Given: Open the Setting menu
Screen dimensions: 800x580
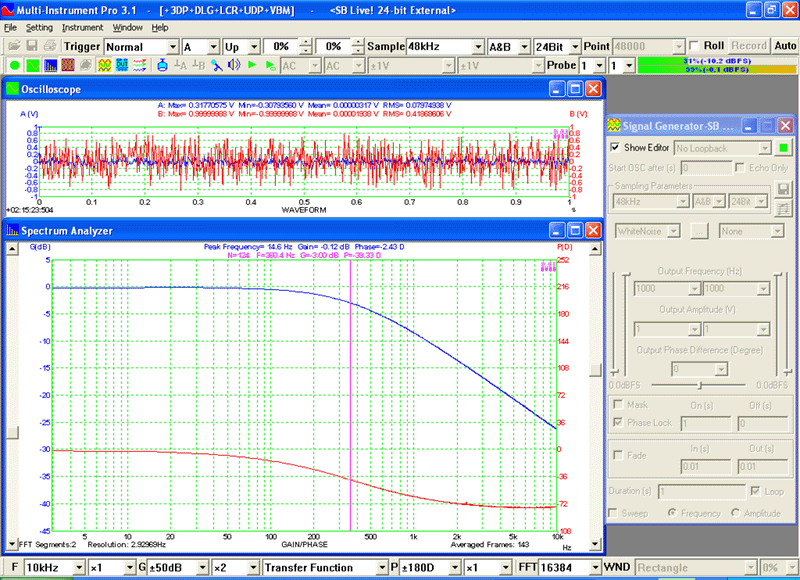Looking at the screenshot, I should point(39,28).
